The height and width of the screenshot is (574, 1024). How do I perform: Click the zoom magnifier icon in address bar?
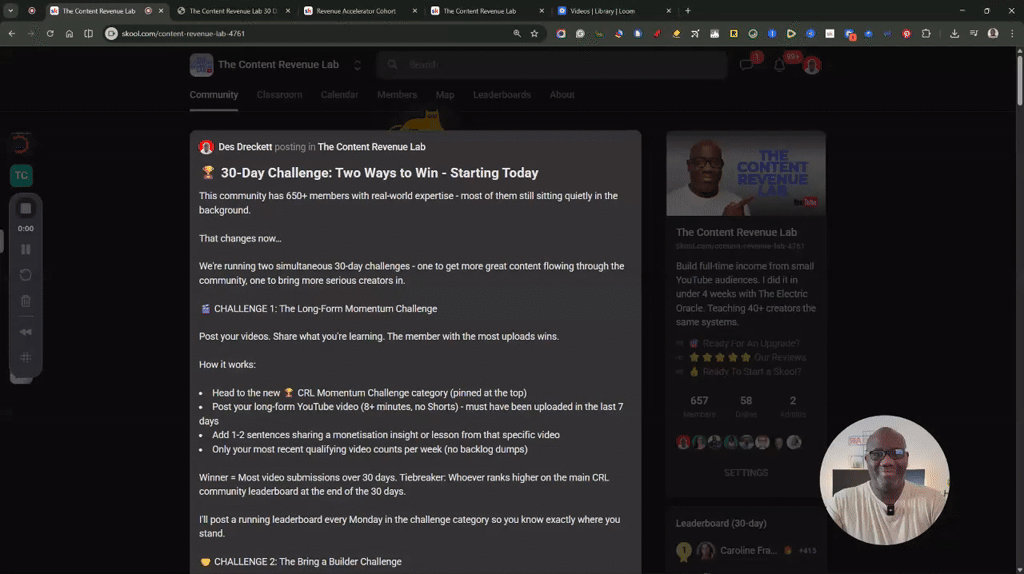tap(517, 33)
